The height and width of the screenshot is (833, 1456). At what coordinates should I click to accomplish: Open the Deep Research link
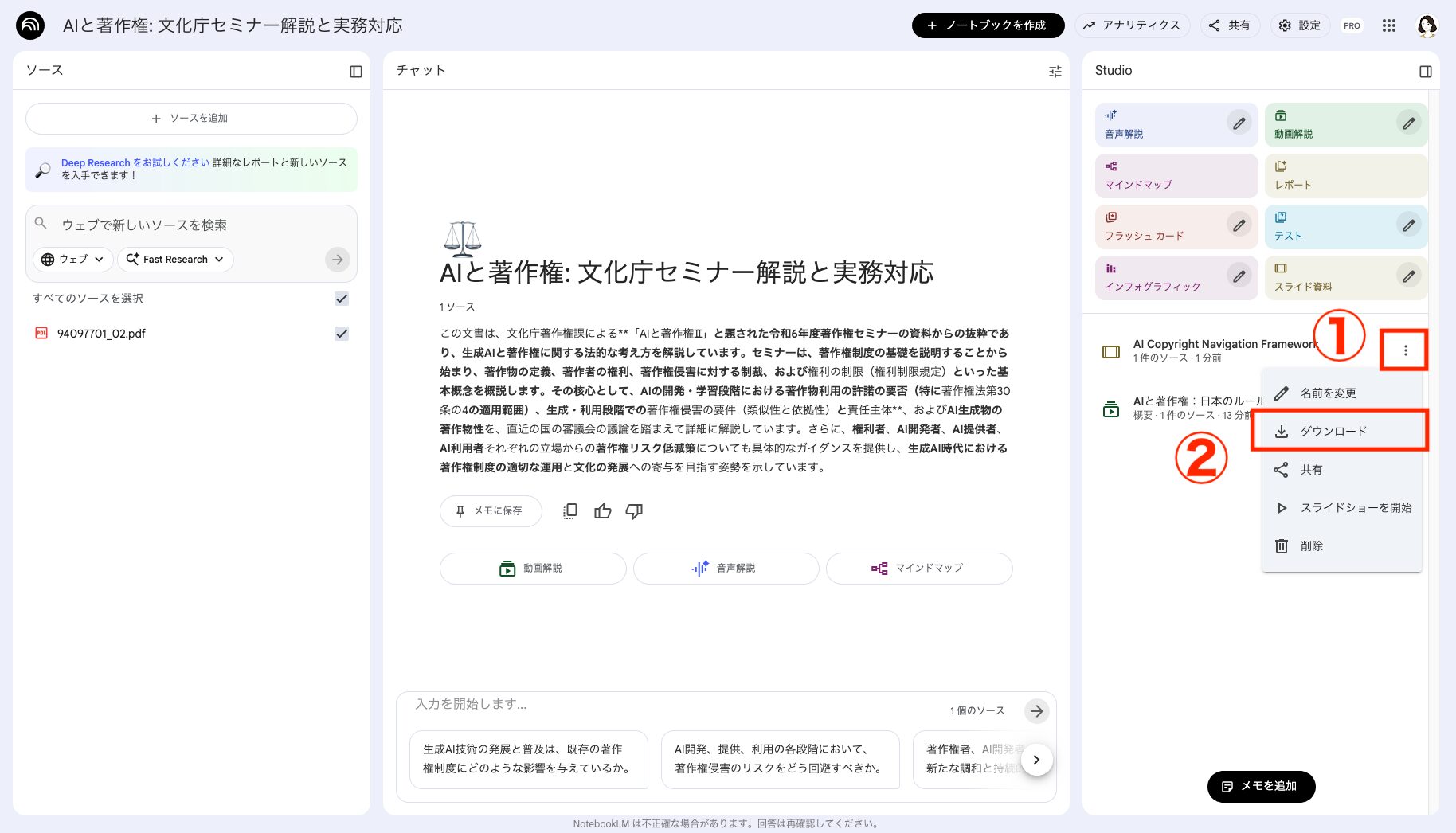coord(96,162)
